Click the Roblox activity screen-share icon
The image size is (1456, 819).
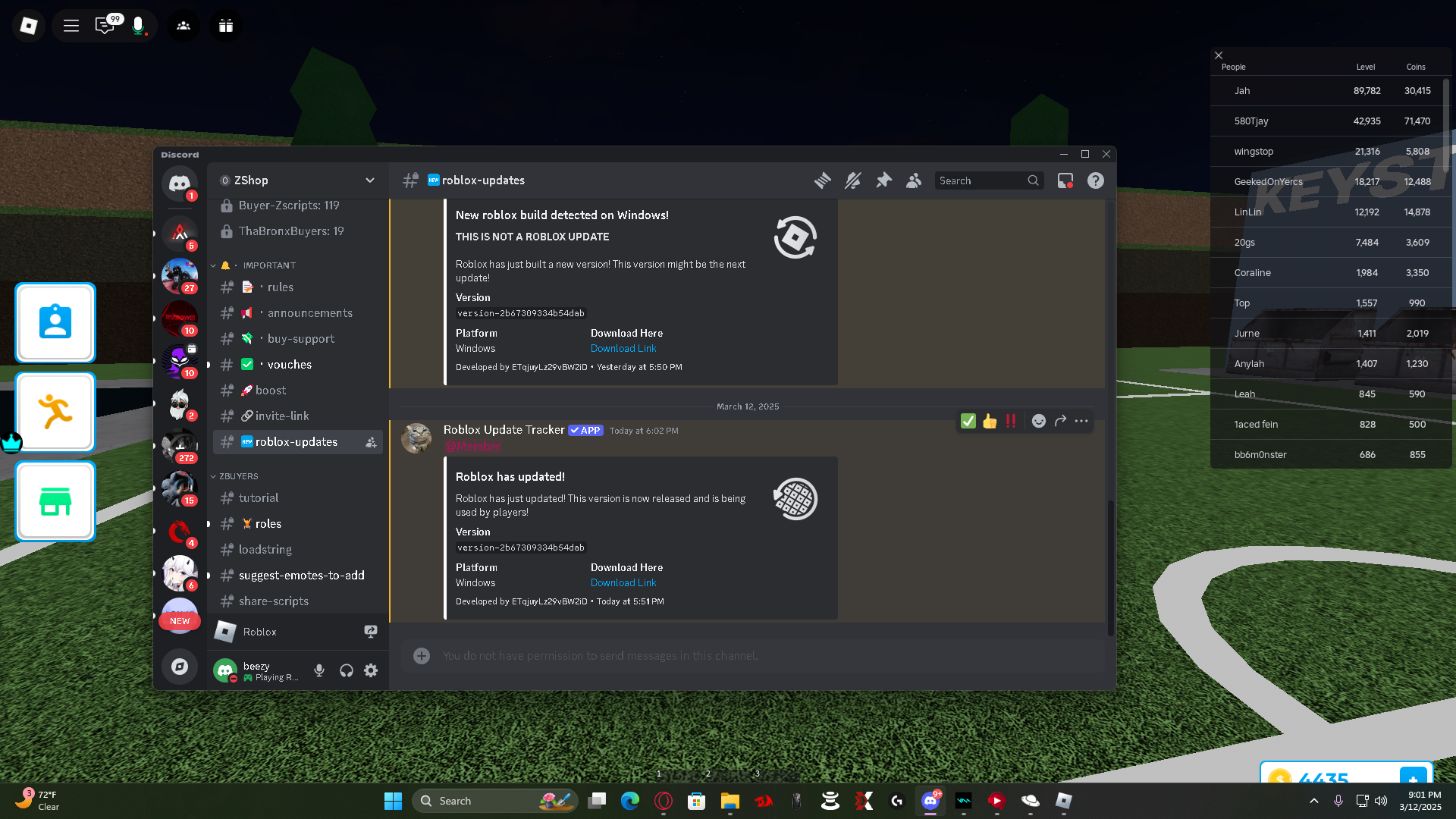[371, 632]
